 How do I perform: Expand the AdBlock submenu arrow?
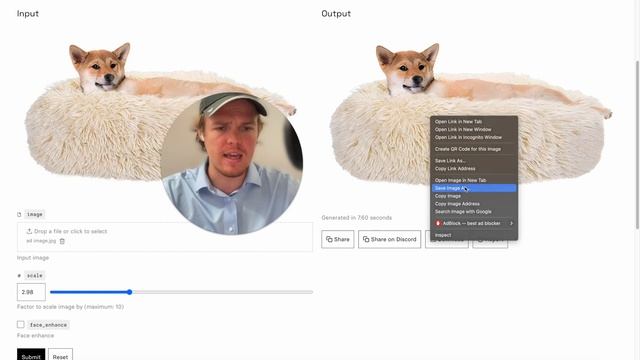(x=511, y=223)
